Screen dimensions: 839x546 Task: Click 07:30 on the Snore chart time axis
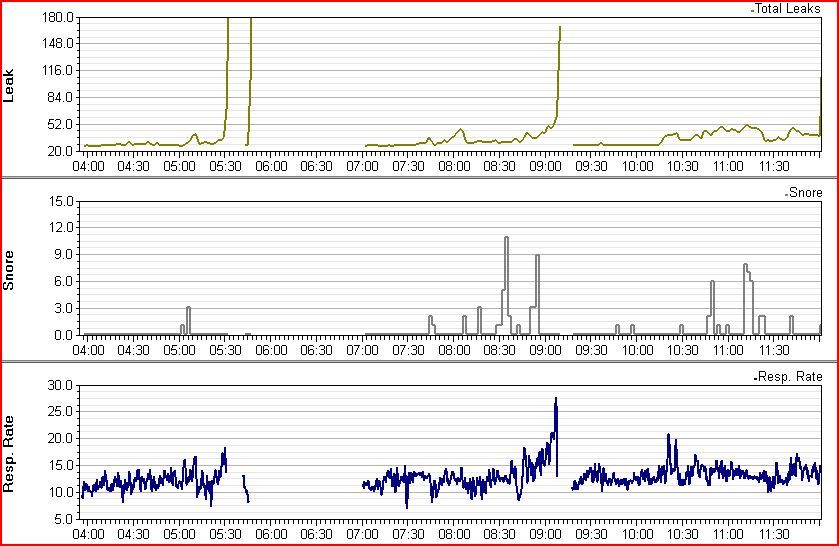pos(408,351)
